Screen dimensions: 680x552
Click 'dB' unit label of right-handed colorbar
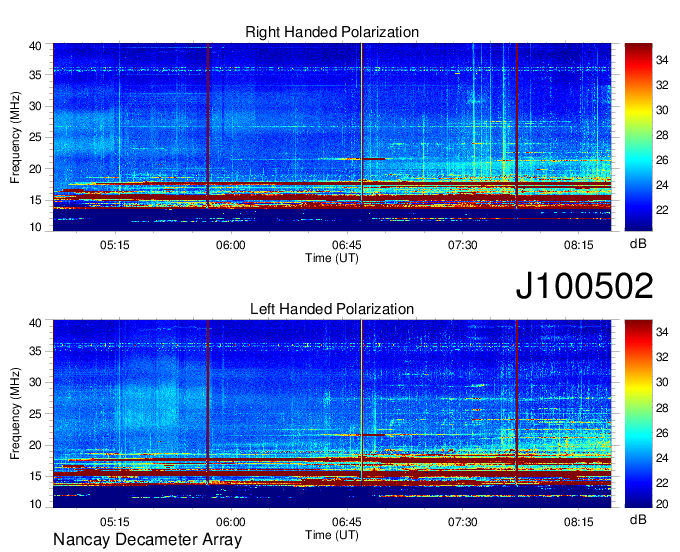point(638,244)
